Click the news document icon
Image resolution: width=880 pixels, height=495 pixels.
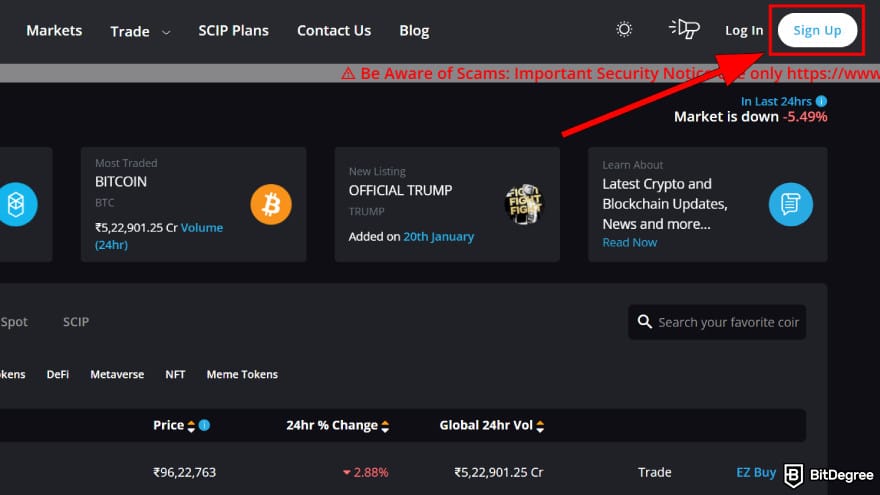click(790, 204)
